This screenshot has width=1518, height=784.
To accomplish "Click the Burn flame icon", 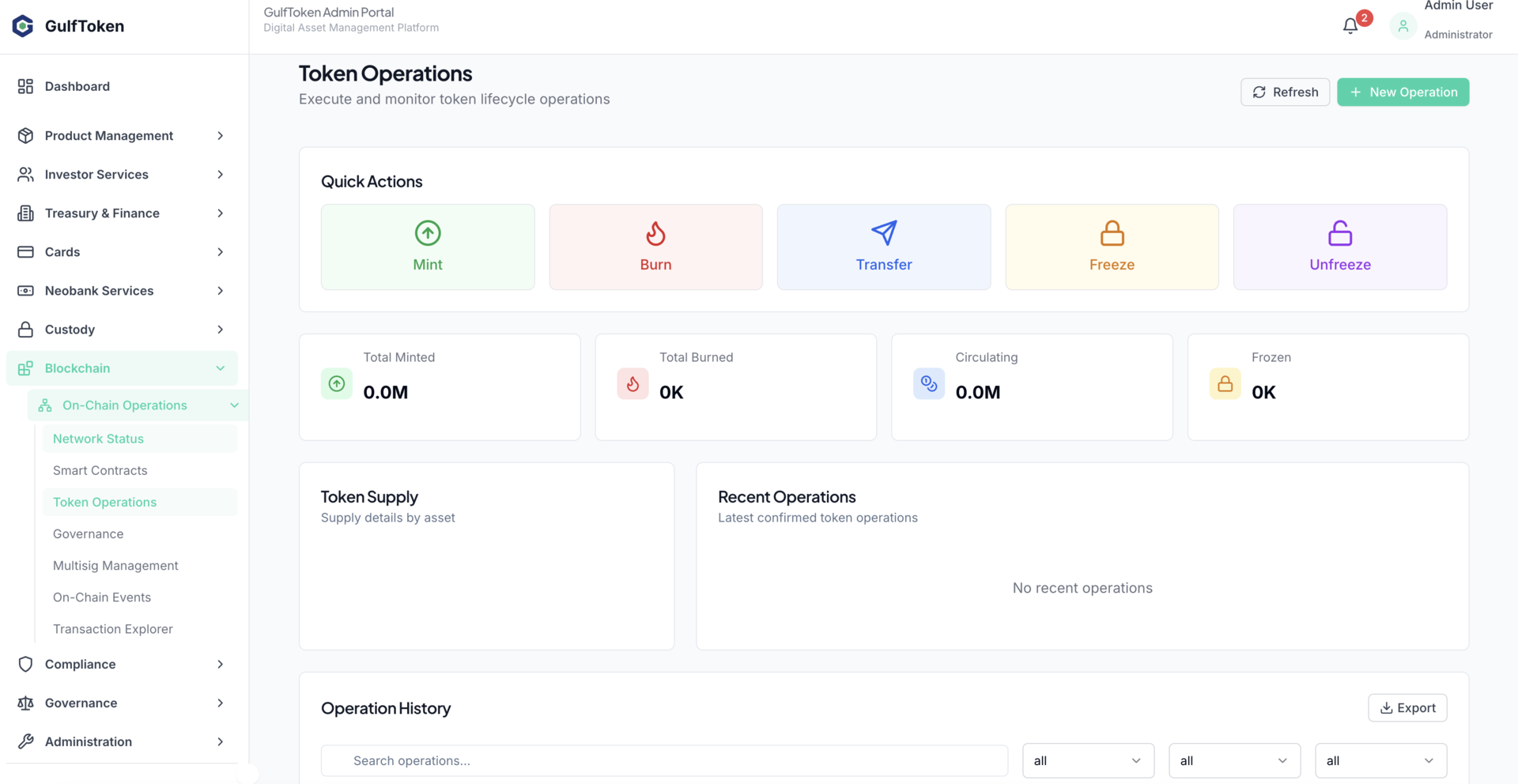I will (x=655, y=232).
